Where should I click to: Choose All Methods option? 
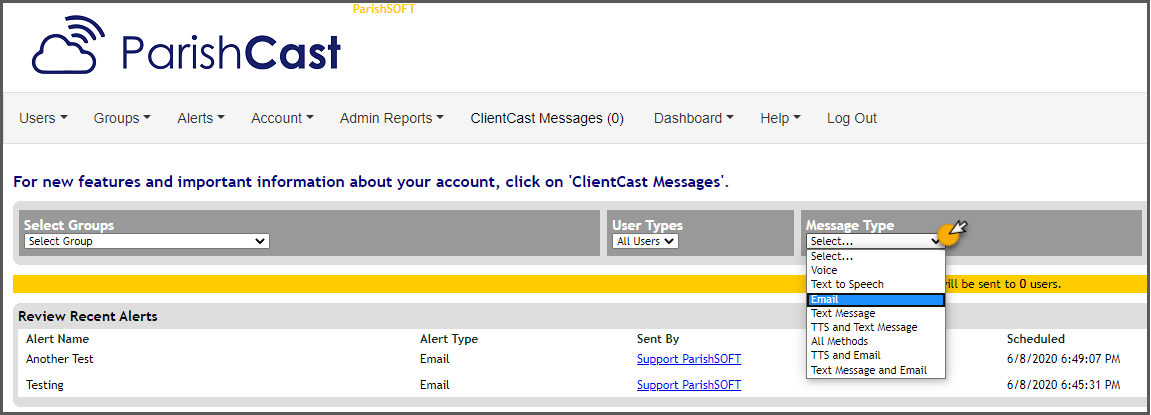click(875, 342)
